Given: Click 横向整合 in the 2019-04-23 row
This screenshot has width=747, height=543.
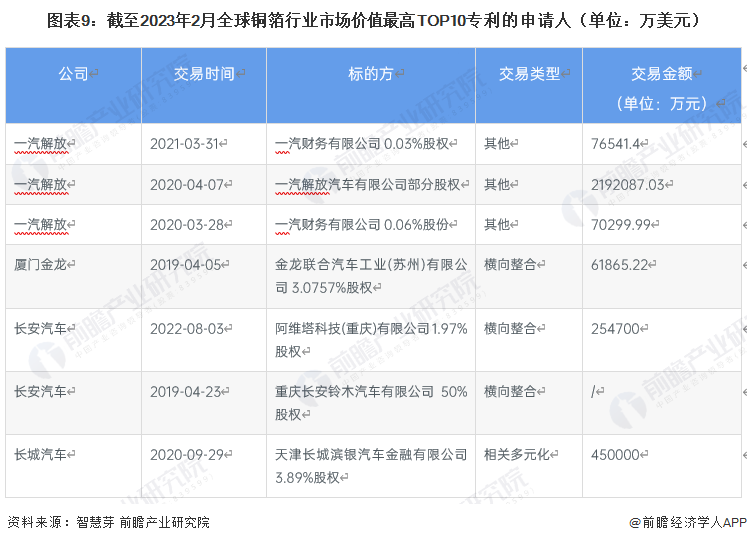Looking at the screenshot, I should point(511,392).
